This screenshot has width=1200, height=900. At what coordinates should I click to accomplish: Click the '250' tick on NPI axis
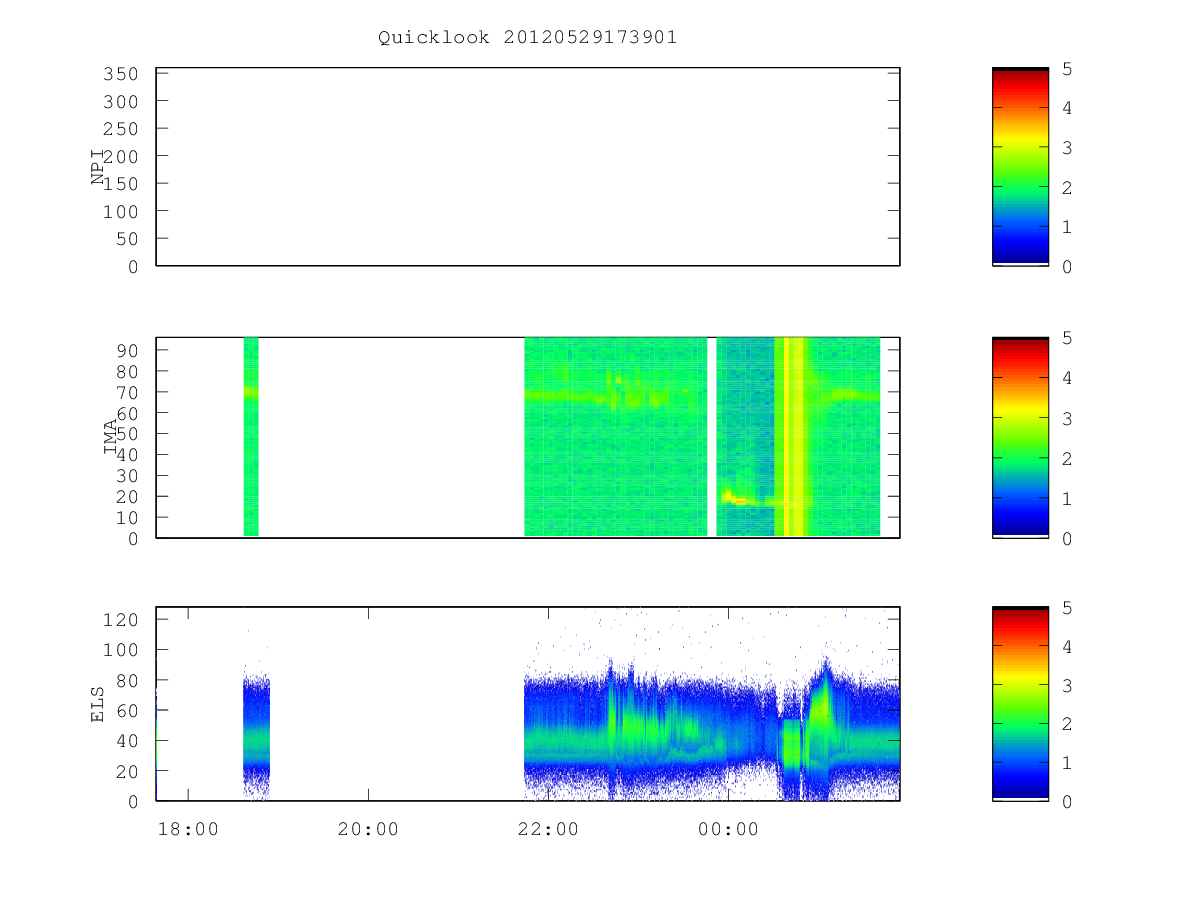[x=120, y=129]
